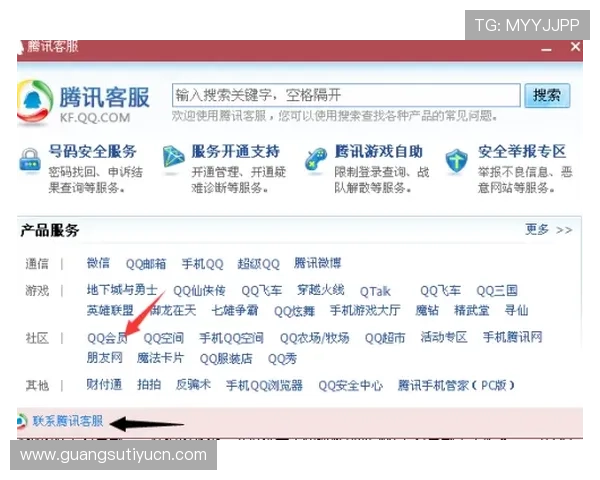This screenshot has width=600, height=480.
Task: Open the 地下城与勇士 game link
Action: click(x=122, y=290)
